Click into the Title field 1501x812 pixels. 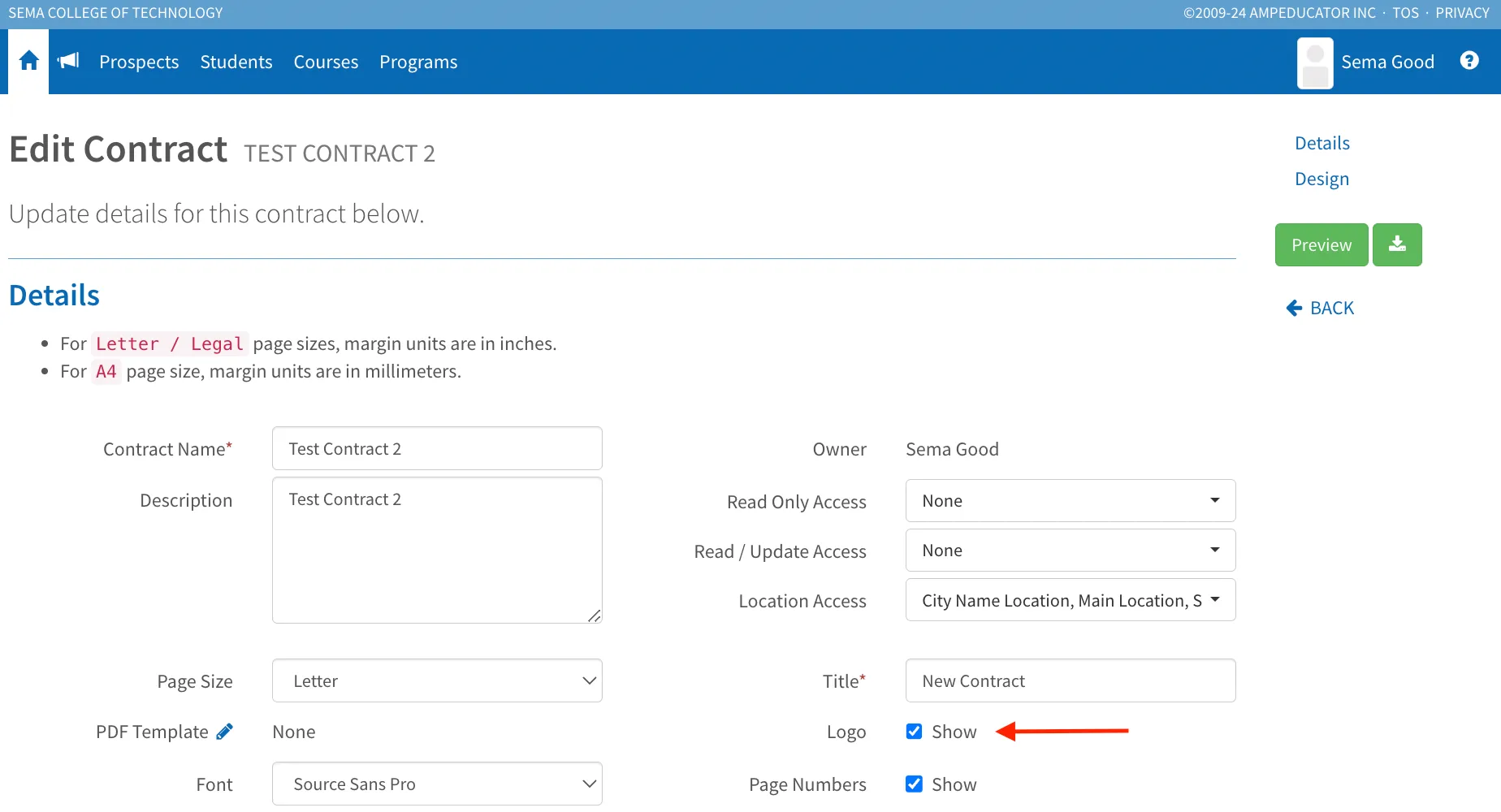1071,680
